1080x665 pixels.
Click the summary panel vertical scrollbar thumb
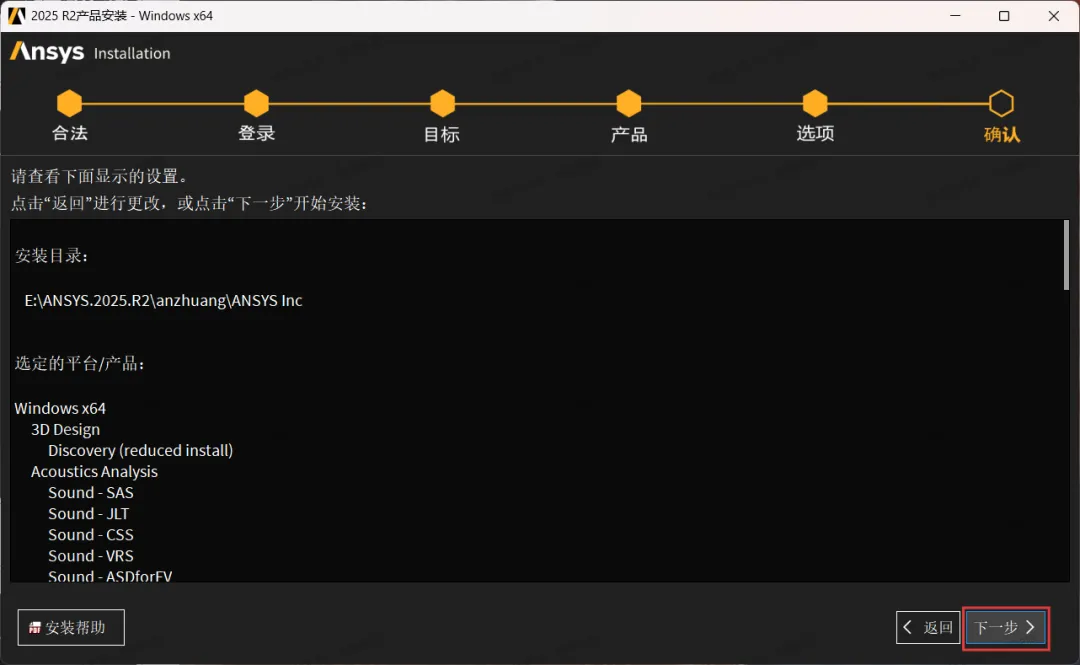pyautogui.click(x=1066, y=255)
